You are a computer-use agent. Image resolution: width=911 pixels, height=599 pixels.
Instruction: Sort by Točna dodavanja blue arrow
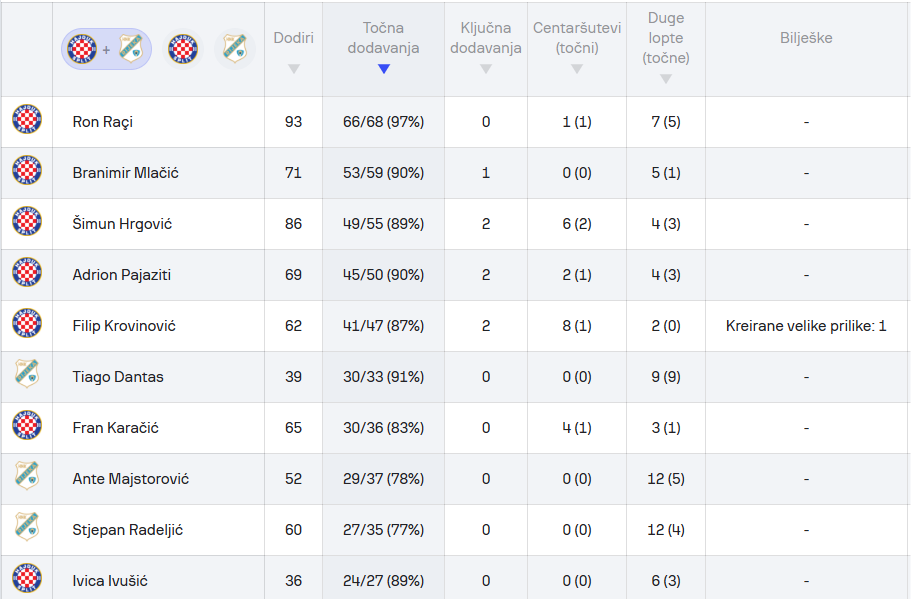[383, 69]
